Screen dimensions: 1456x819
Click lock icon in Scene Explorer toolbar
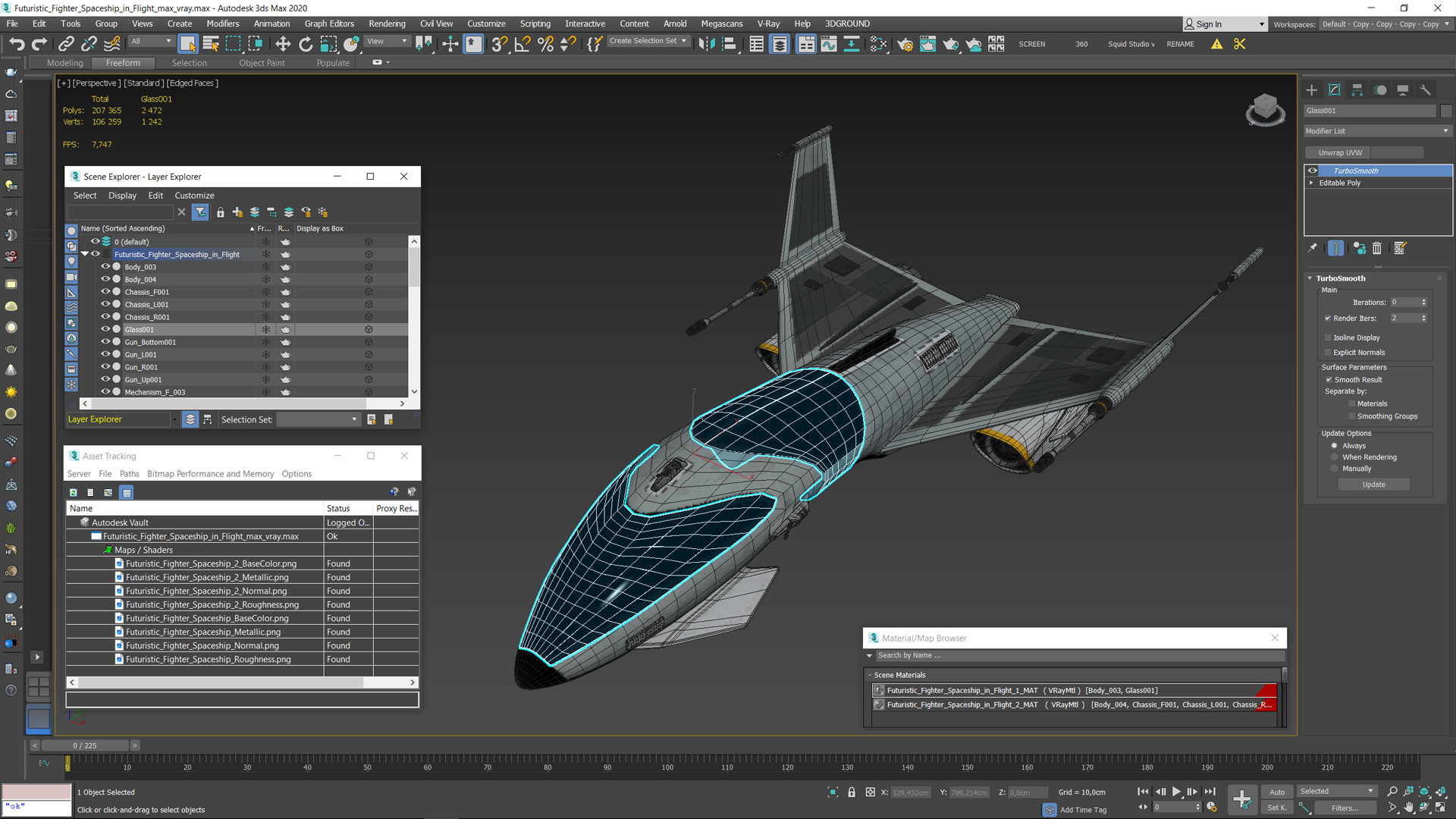221,212
